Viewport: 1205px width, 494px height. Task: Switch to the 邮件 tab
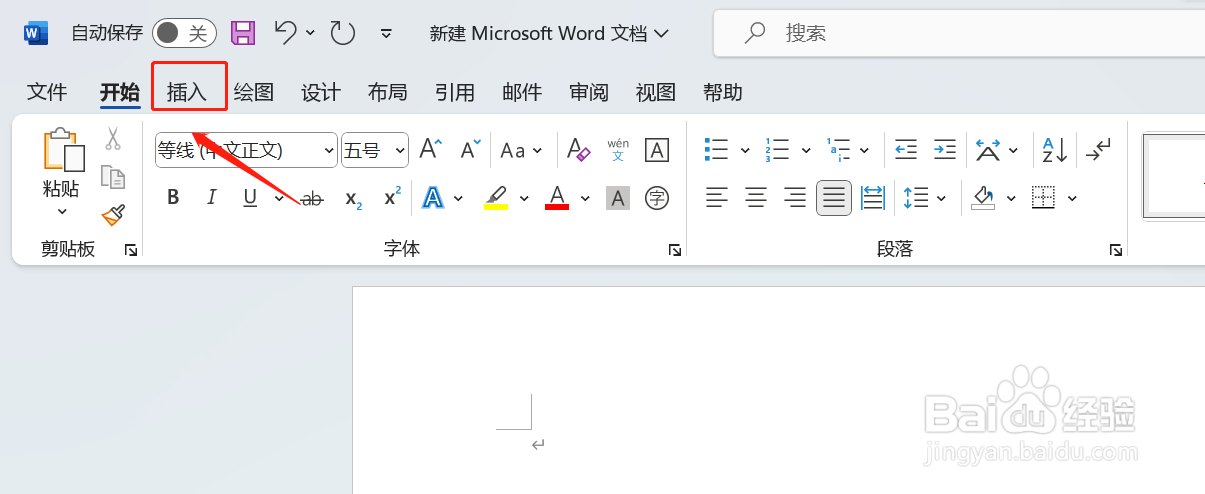[x=522, y=93]
